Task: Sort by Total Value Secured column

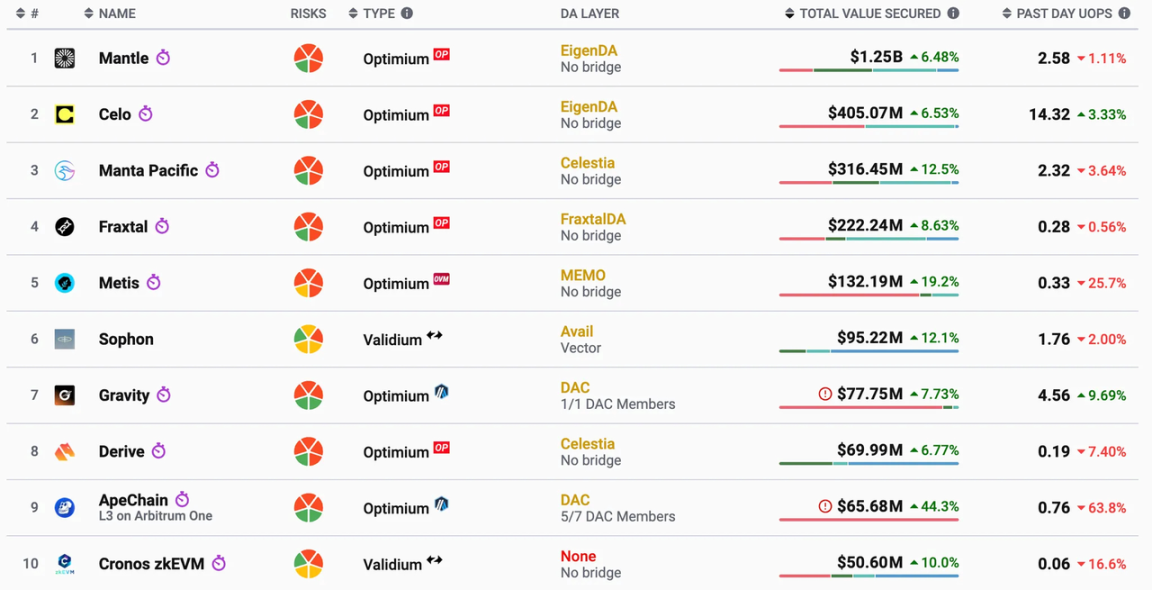Action: point(870,14)
